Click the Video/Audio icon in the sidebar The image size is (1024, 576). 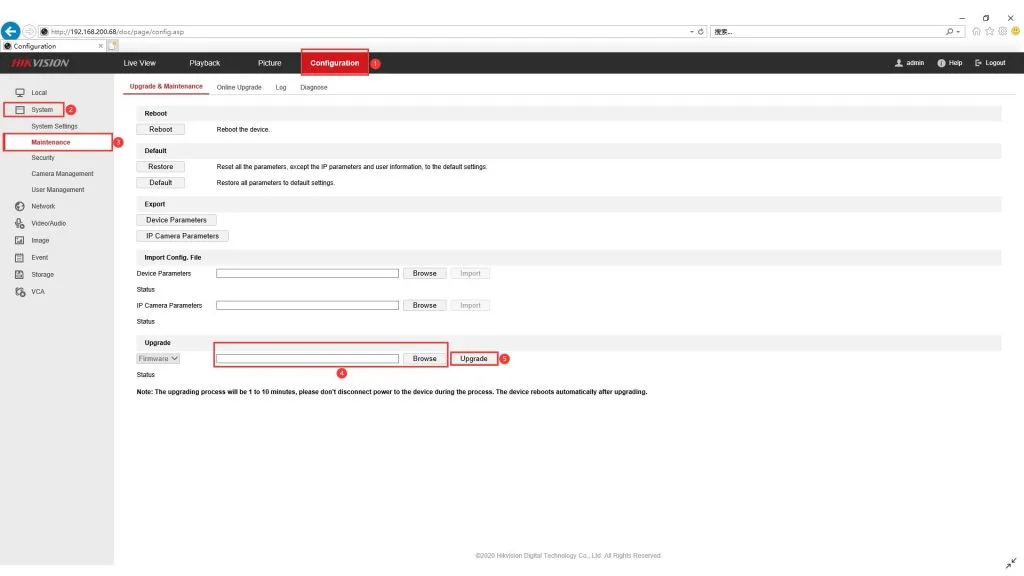pyautogui.click(x=20, y=223)
